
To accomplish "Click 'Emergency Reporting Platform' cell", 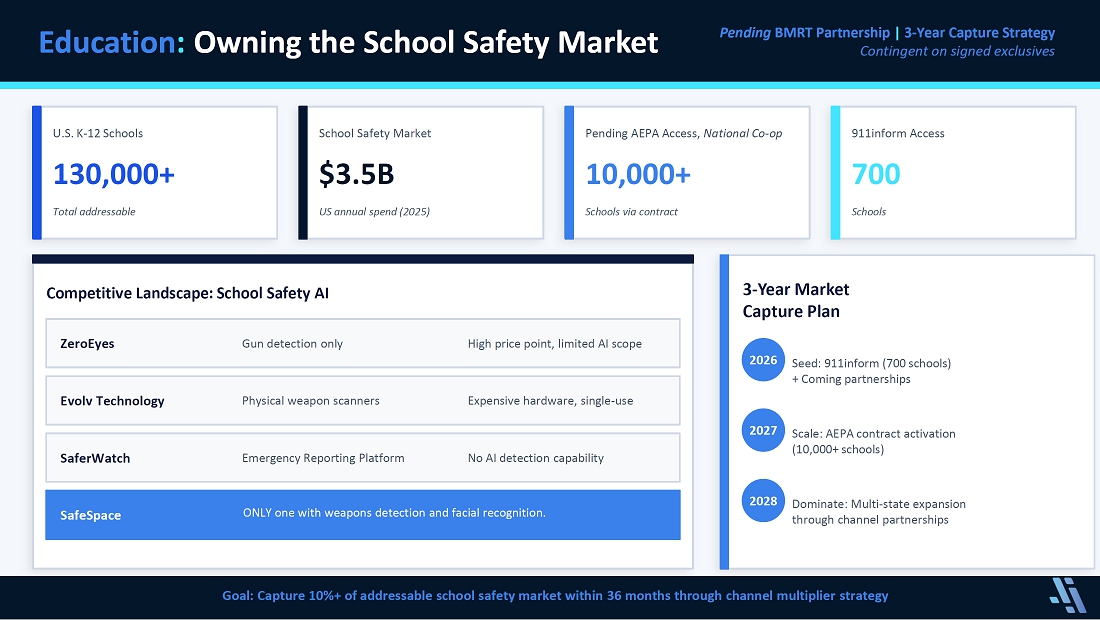I will click(x=323, y=458).
